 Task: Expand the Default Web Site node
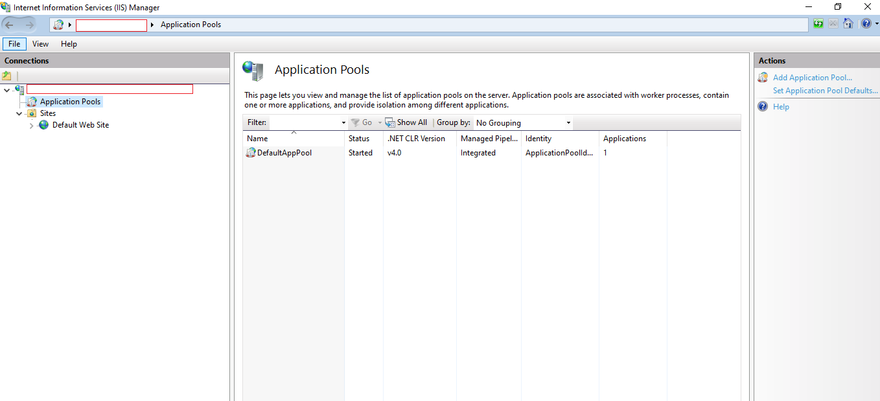[x=31, y=125]
